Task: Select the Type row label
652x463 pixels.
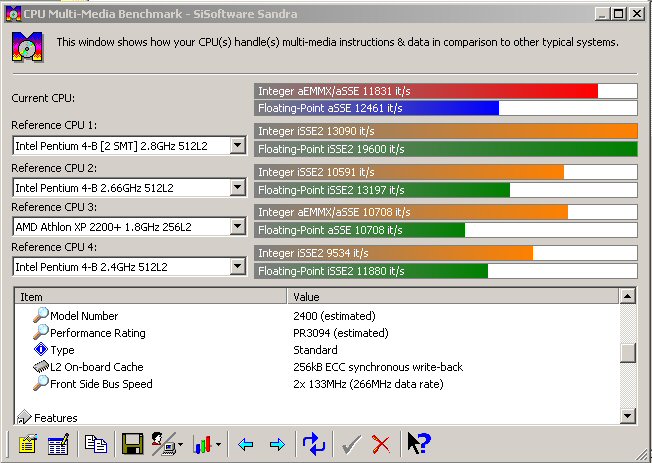Action: 62,350
